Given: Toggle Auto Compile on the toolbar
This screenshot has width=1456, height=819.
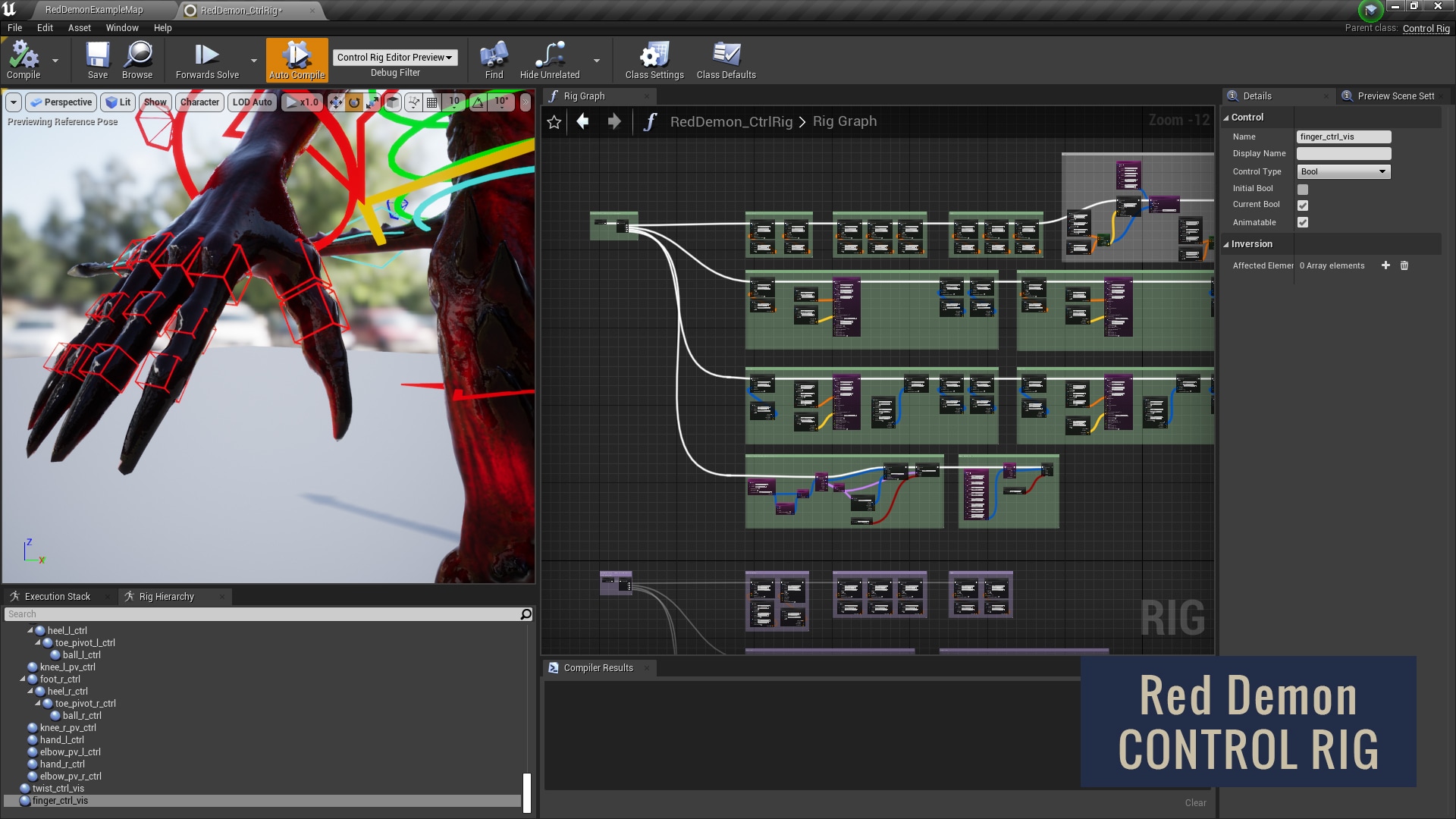Looking at the screenshot, I should click(297, 59).
